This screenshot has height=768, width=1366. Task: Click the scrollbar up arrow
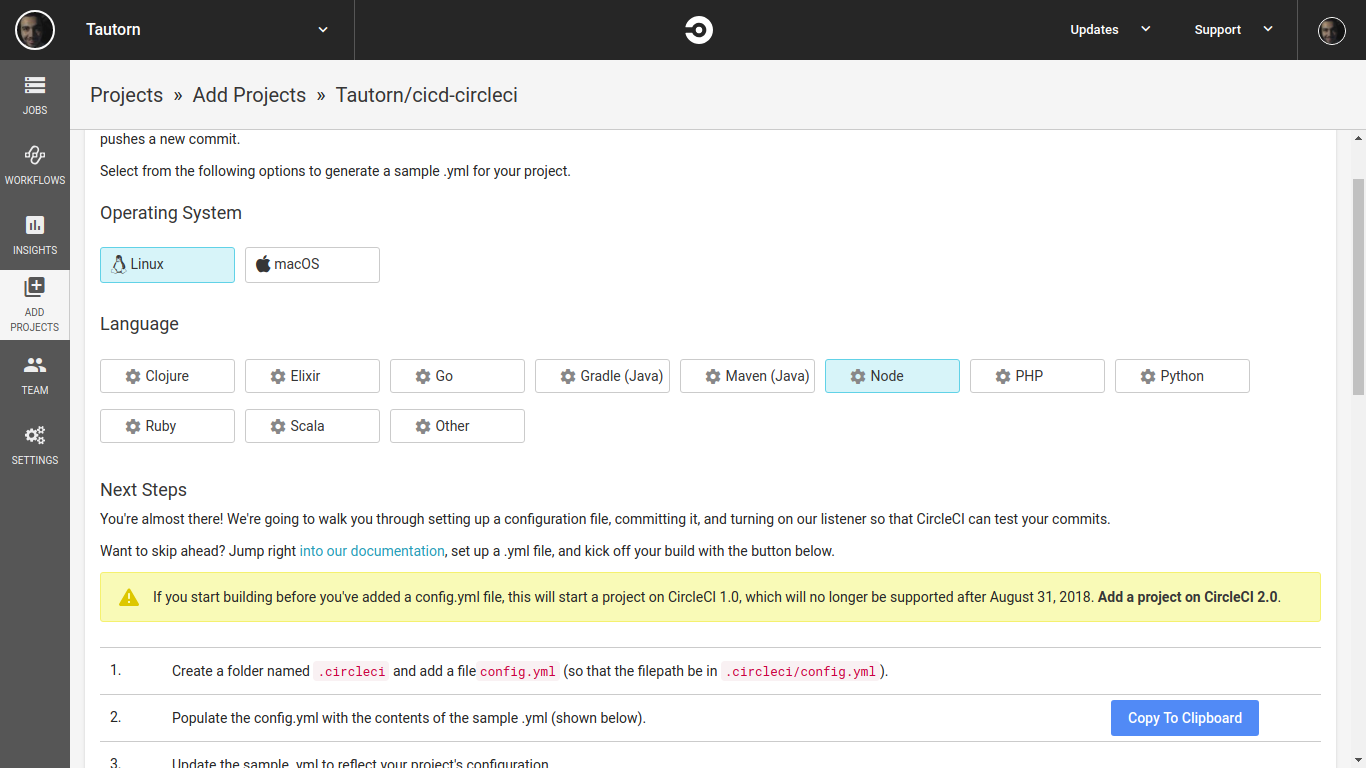(1358, 138)
